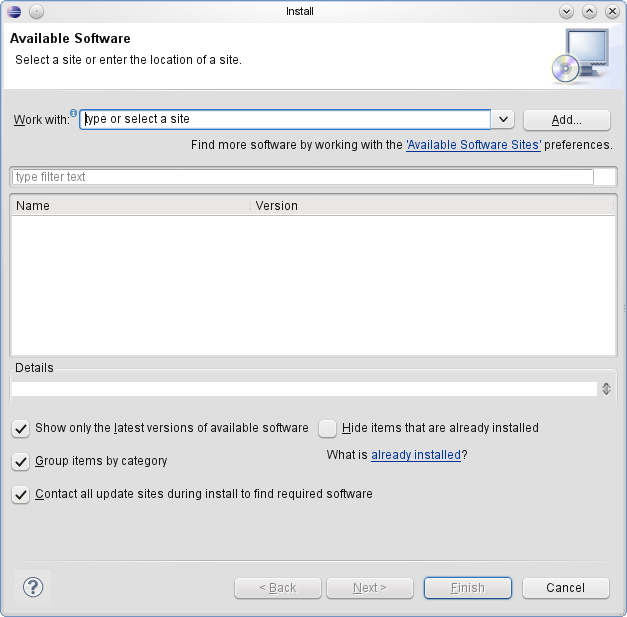Click the Eclipse icon in title bar
This screenshot has height=617, width=627.
pyautogui.click(x=12, y=11)
